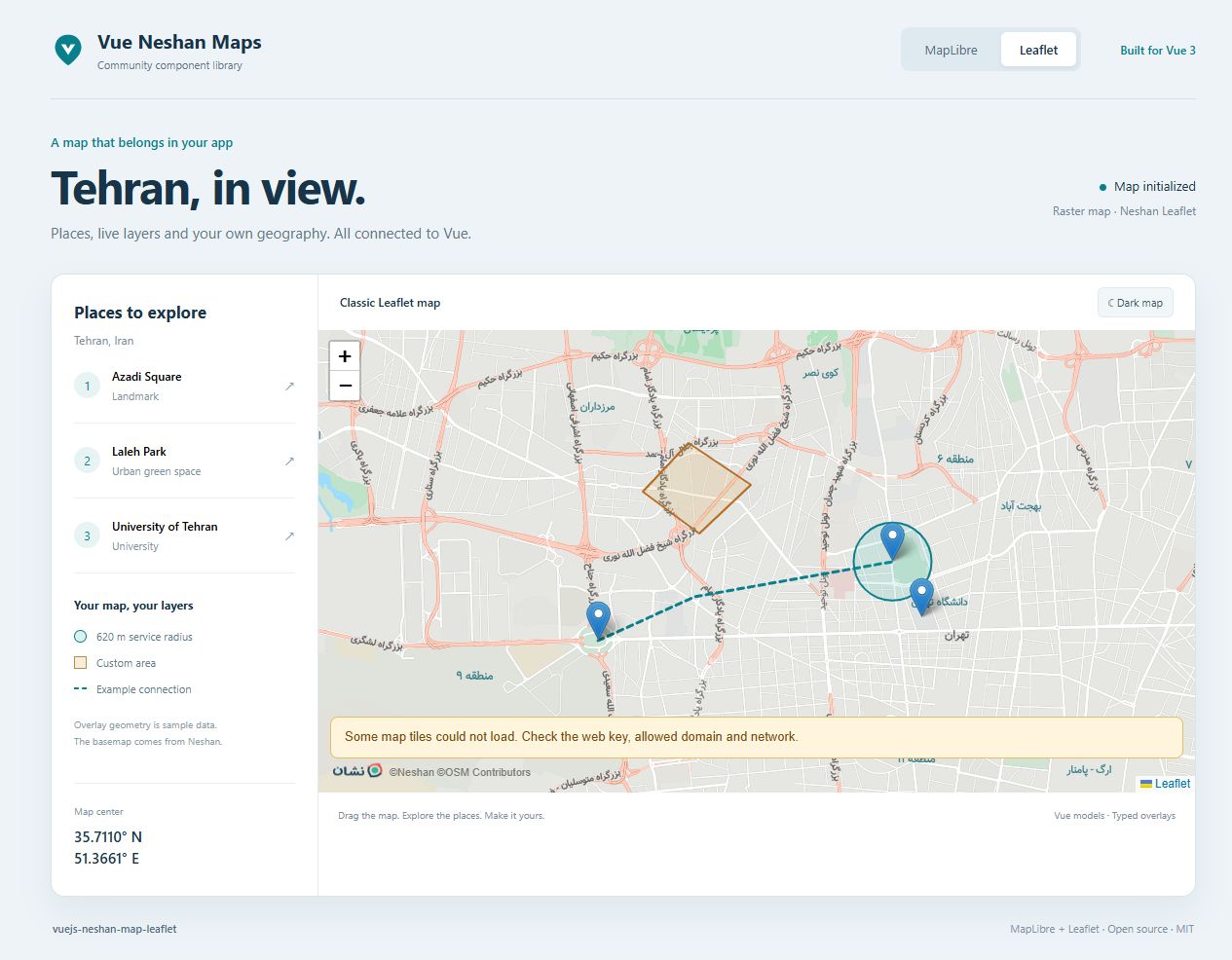Click the Example connection legend dash
Screen dimensions: 1232x960
coord(81,689)
